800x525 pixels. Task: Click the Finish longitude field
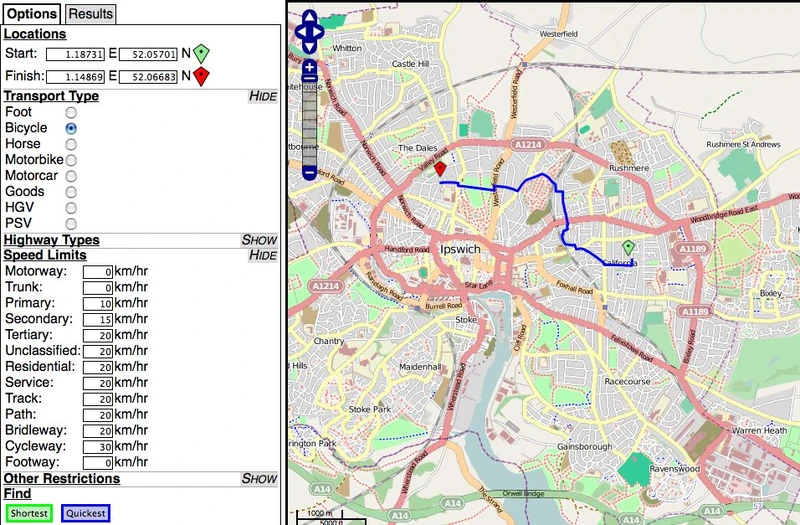pos(76,77)
